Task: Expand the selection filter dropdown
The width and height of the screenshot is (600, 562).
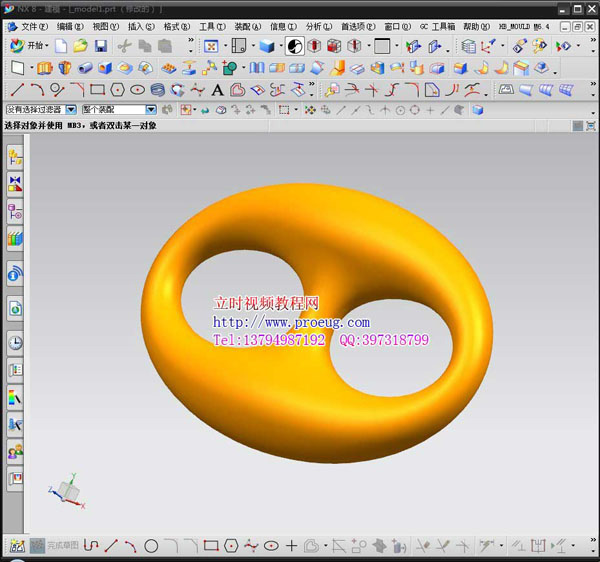Action: [71, 110]
